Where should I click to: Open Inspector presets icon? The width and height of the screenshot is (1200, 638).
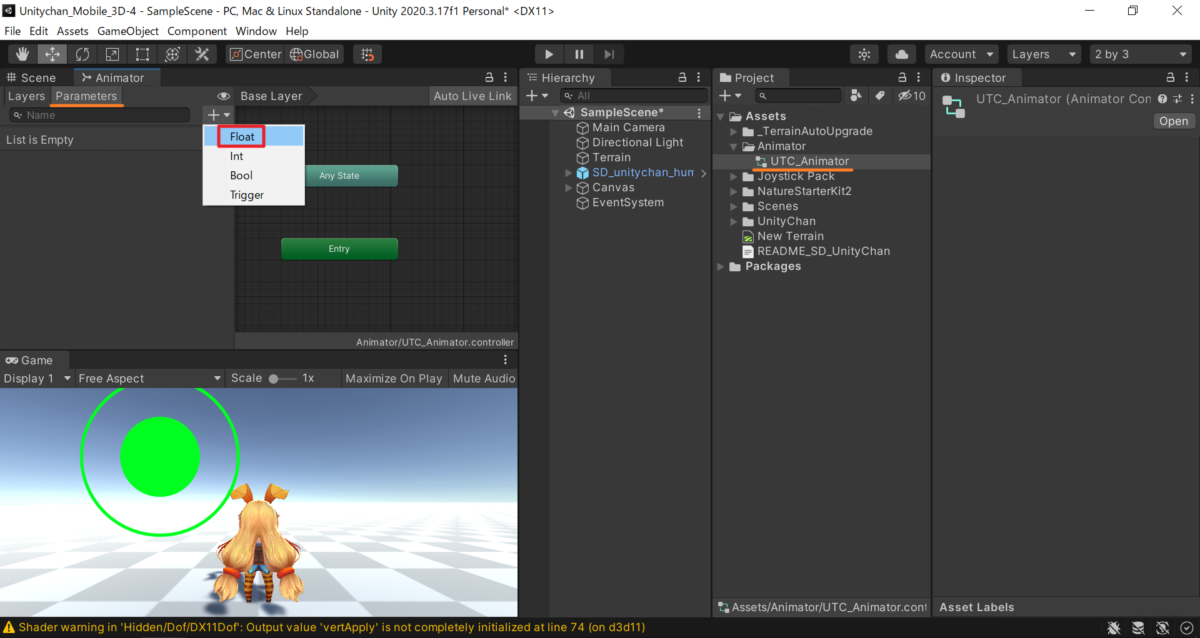coord(1177,99)
